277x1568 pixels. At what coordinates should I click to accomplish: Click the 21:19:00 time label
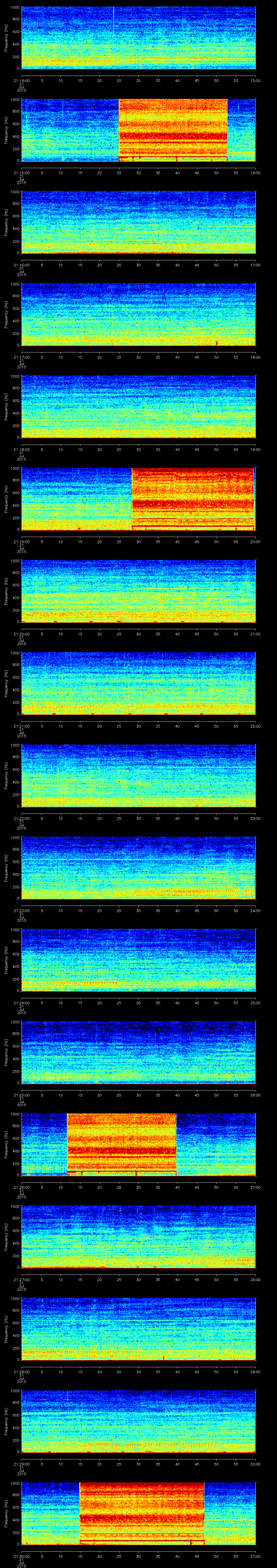(21, 542)
